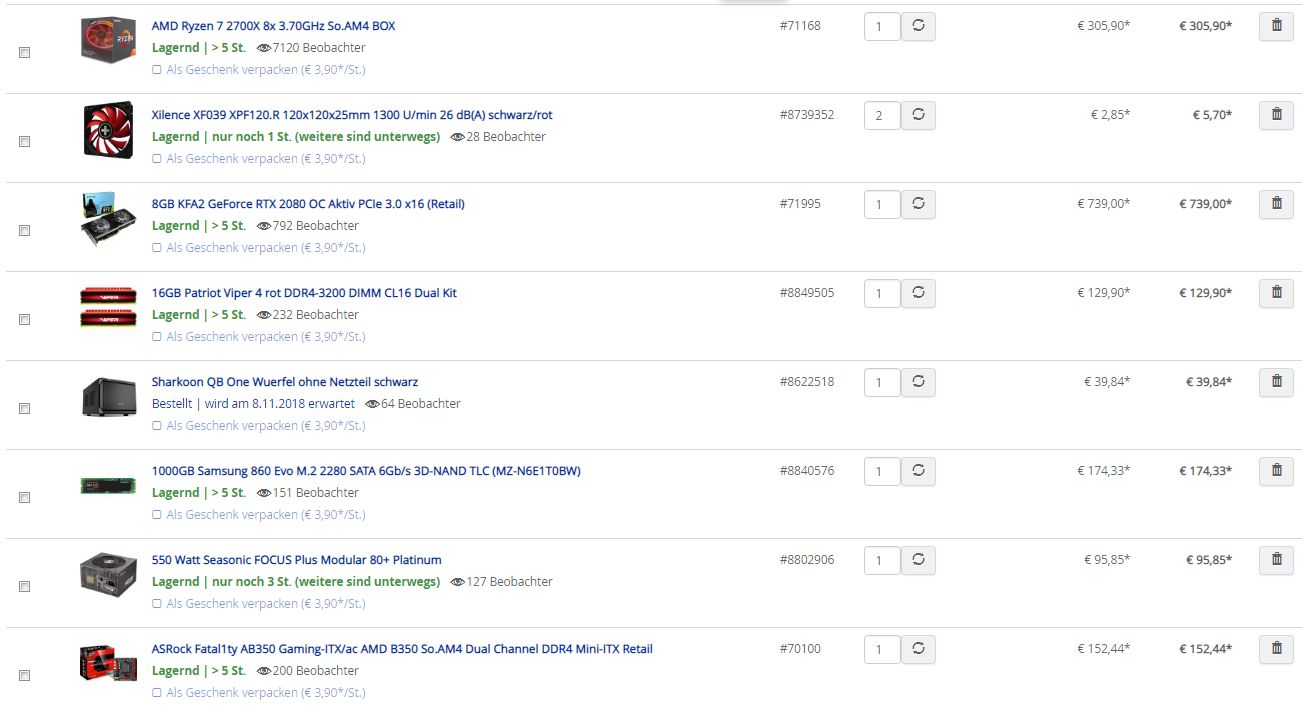Refresh quantity for Xilence fan row
This screenshot has height=715, width=1302.
click(918, 115)
